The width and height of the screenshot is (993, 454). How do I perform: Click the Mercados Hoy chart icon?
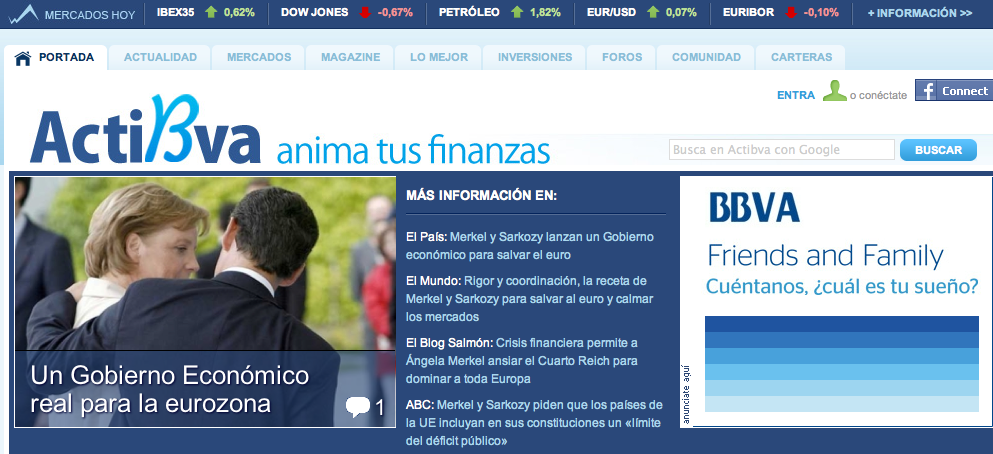[x=23, y=14]
